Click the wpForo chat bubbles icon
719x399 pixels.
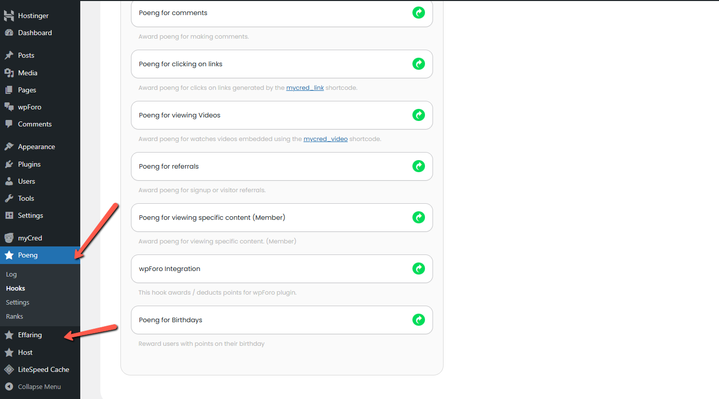[9, 107]
